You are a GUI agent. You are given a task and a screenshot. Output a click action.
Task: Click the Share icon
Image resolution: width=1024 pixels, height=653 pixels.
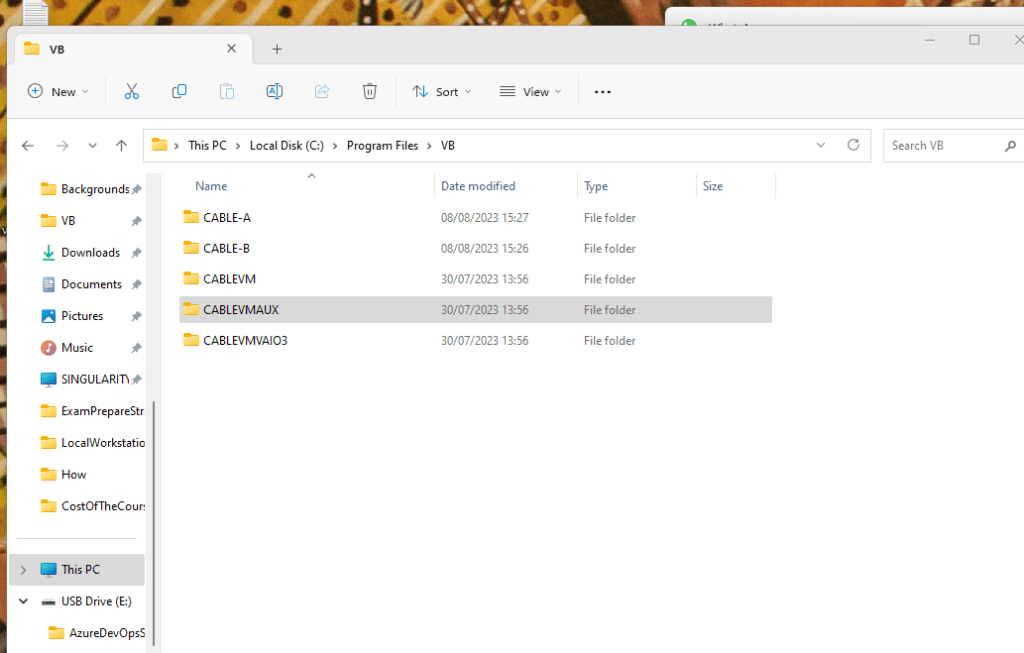click(x=322, y=91)
